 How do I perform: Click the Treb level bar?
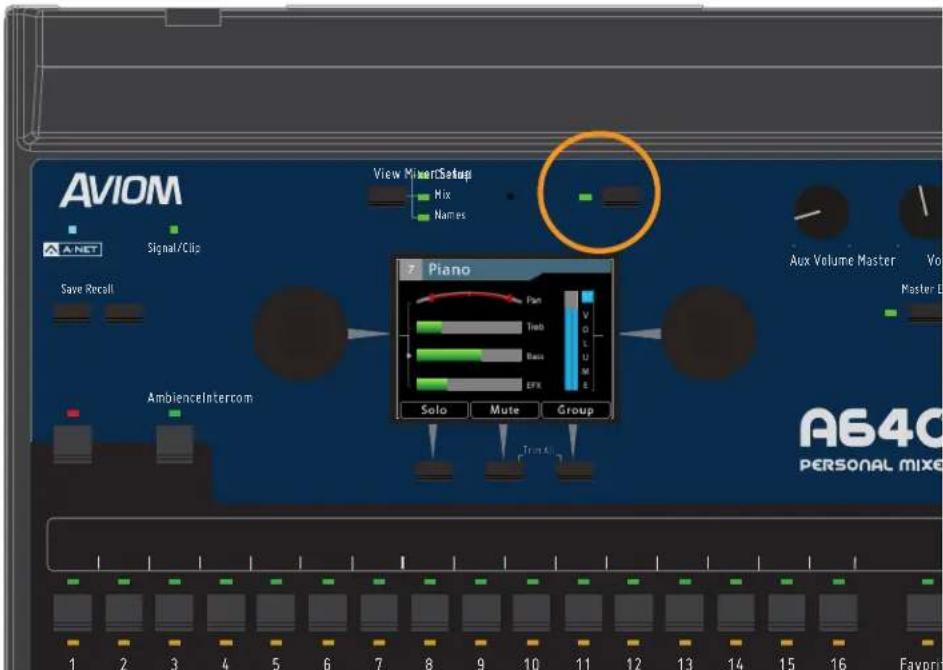(x=469, y=327)
